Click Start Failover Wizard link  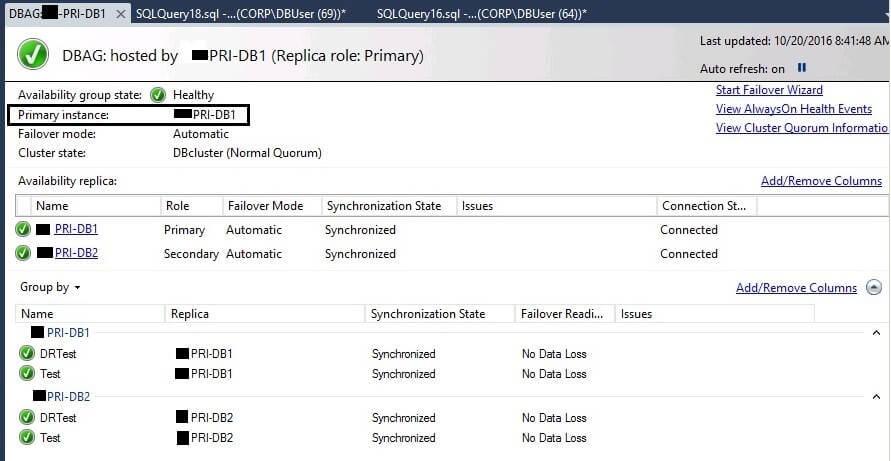click(769, 90)
